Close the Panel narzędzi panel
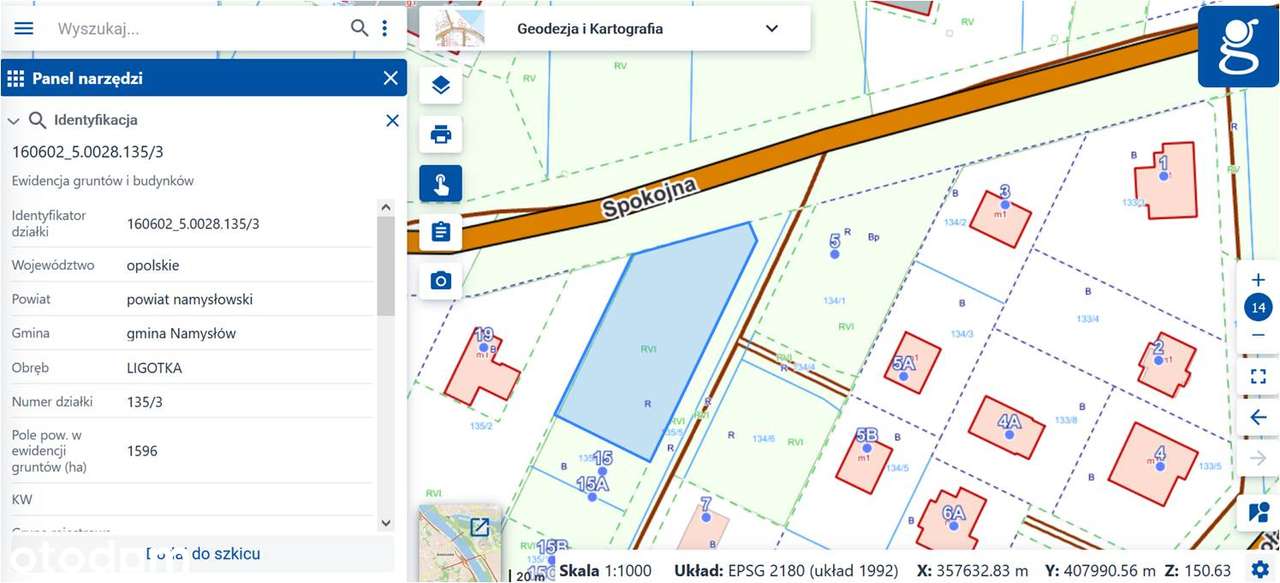1280x583 pixels. point(391,78)
